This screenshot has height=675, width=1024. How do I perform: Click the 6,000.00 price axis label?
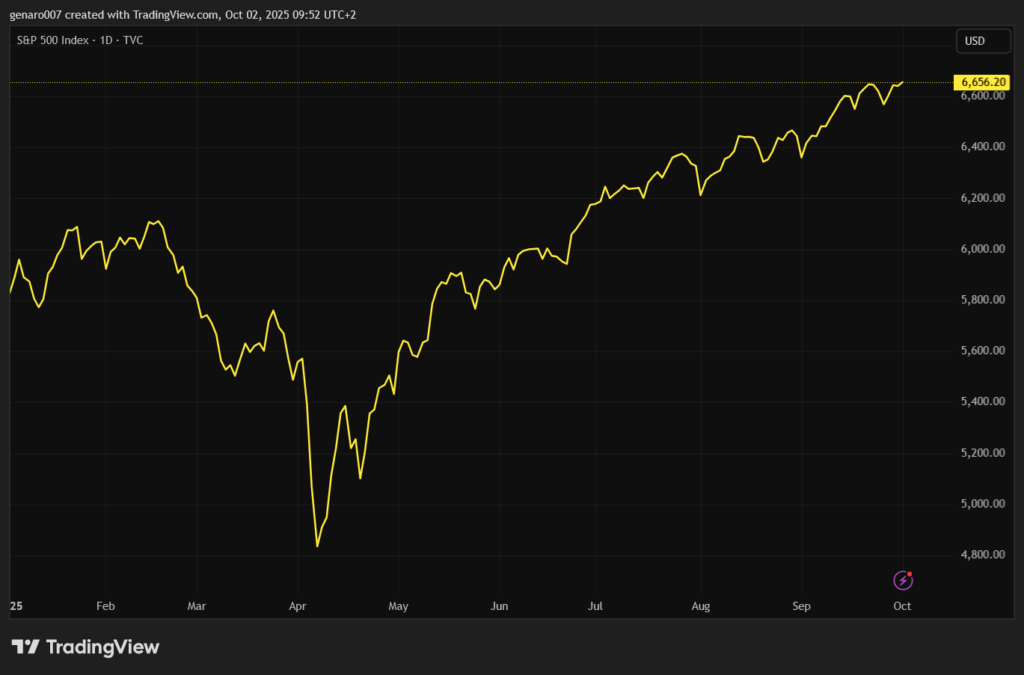pos(980,249)
